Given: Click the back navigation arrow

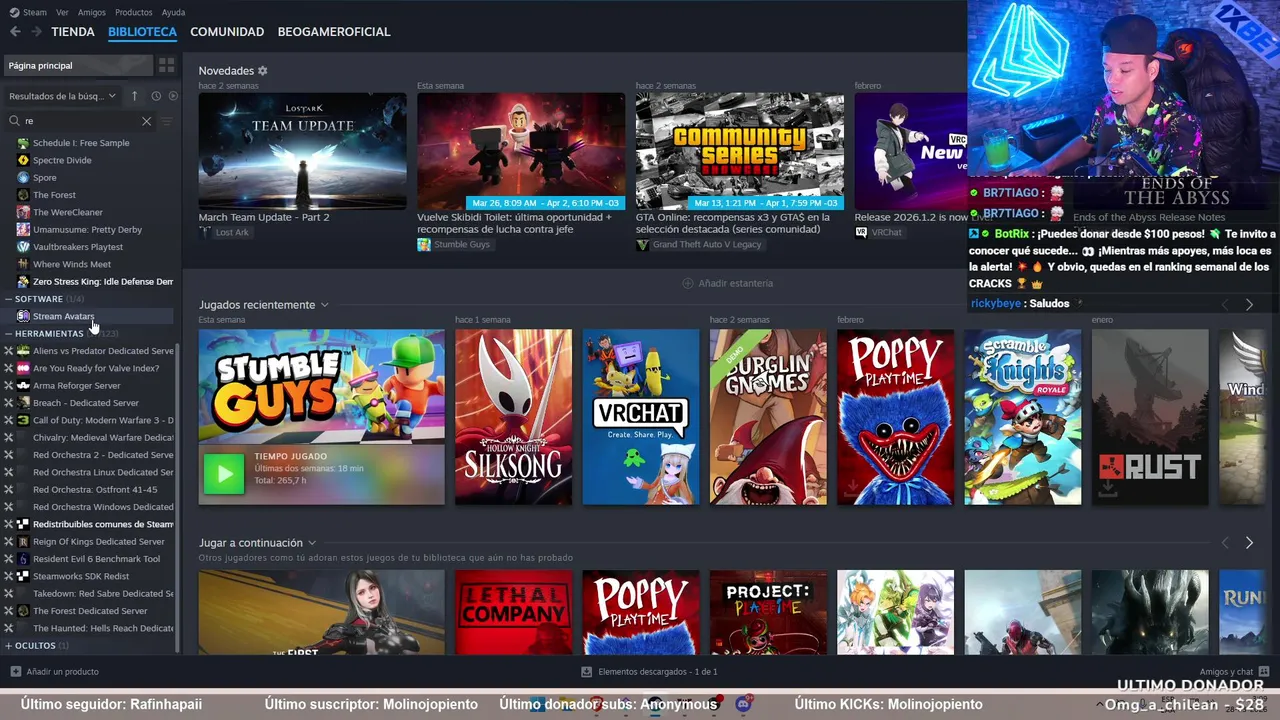Looking at the screenshot, I should pyautogui.click(x=15, y=32).
